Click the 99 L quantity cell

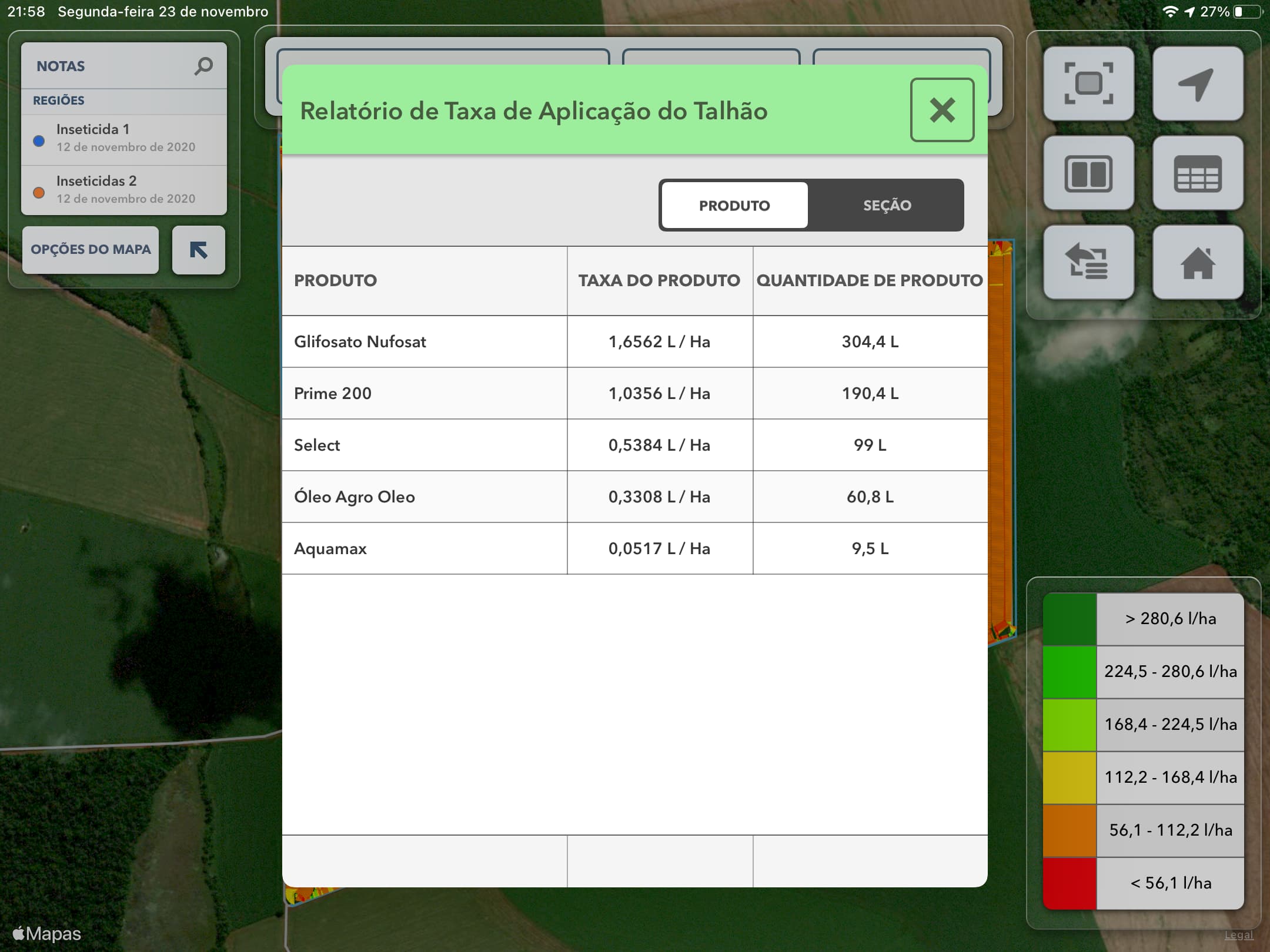870,445
